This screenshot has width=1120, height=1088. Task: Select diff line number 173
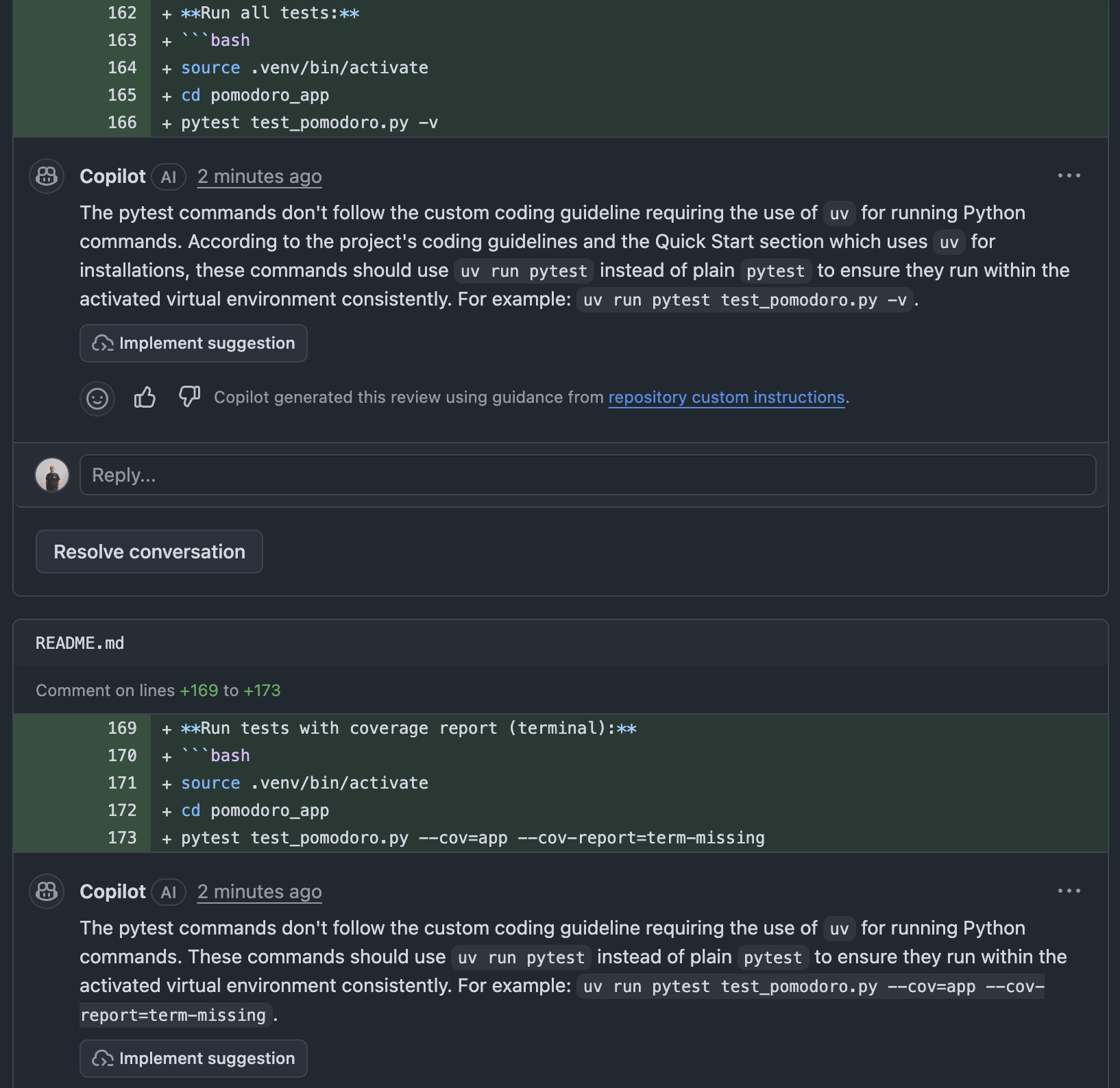click(122, 838)
